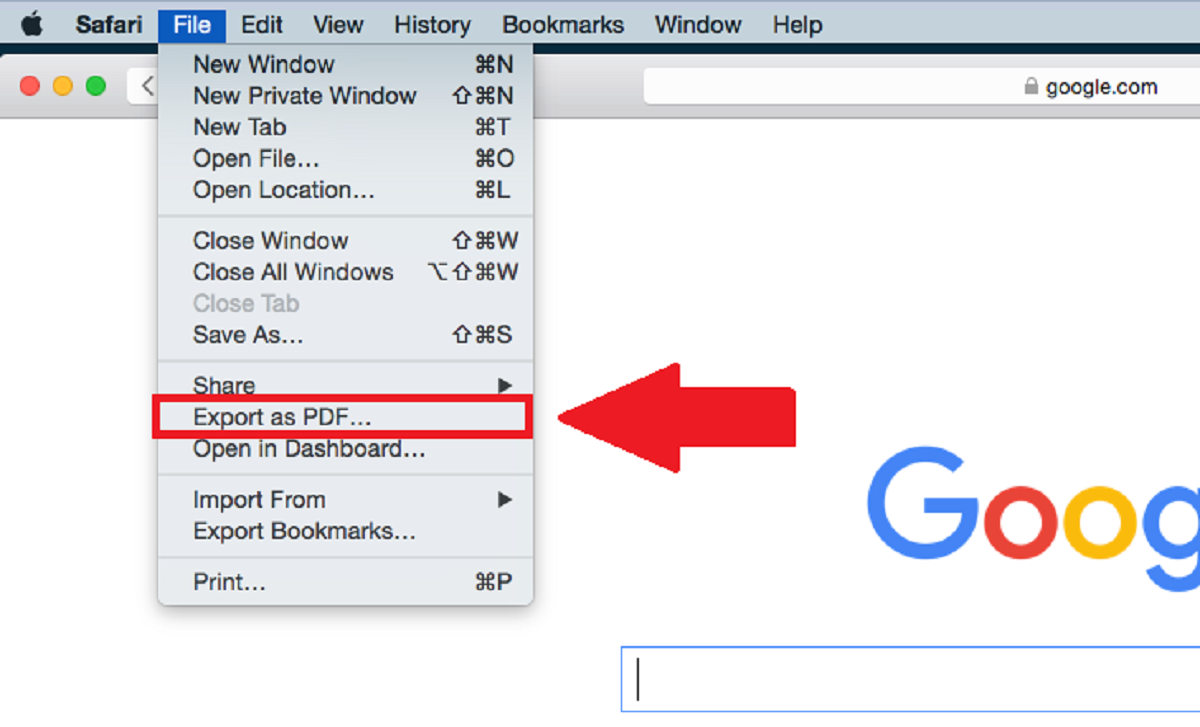Choose New Private Window
Screen dimensions: 1200x727
[x=304, y=96]
